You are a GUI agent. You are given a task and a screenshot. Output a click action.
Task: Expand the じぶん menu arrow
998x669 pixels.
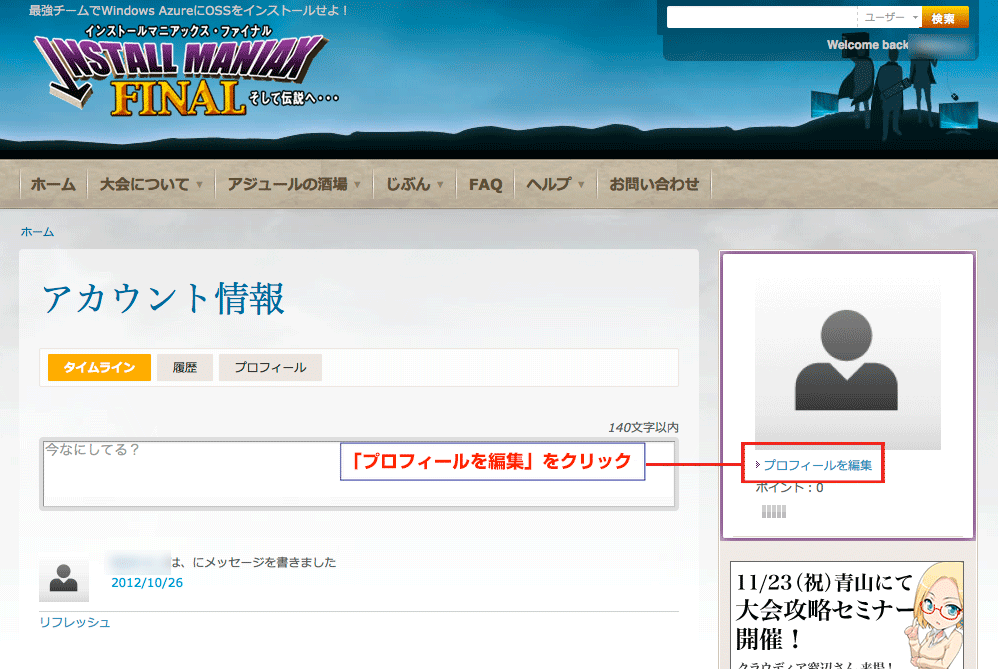(x=440, y=185)
